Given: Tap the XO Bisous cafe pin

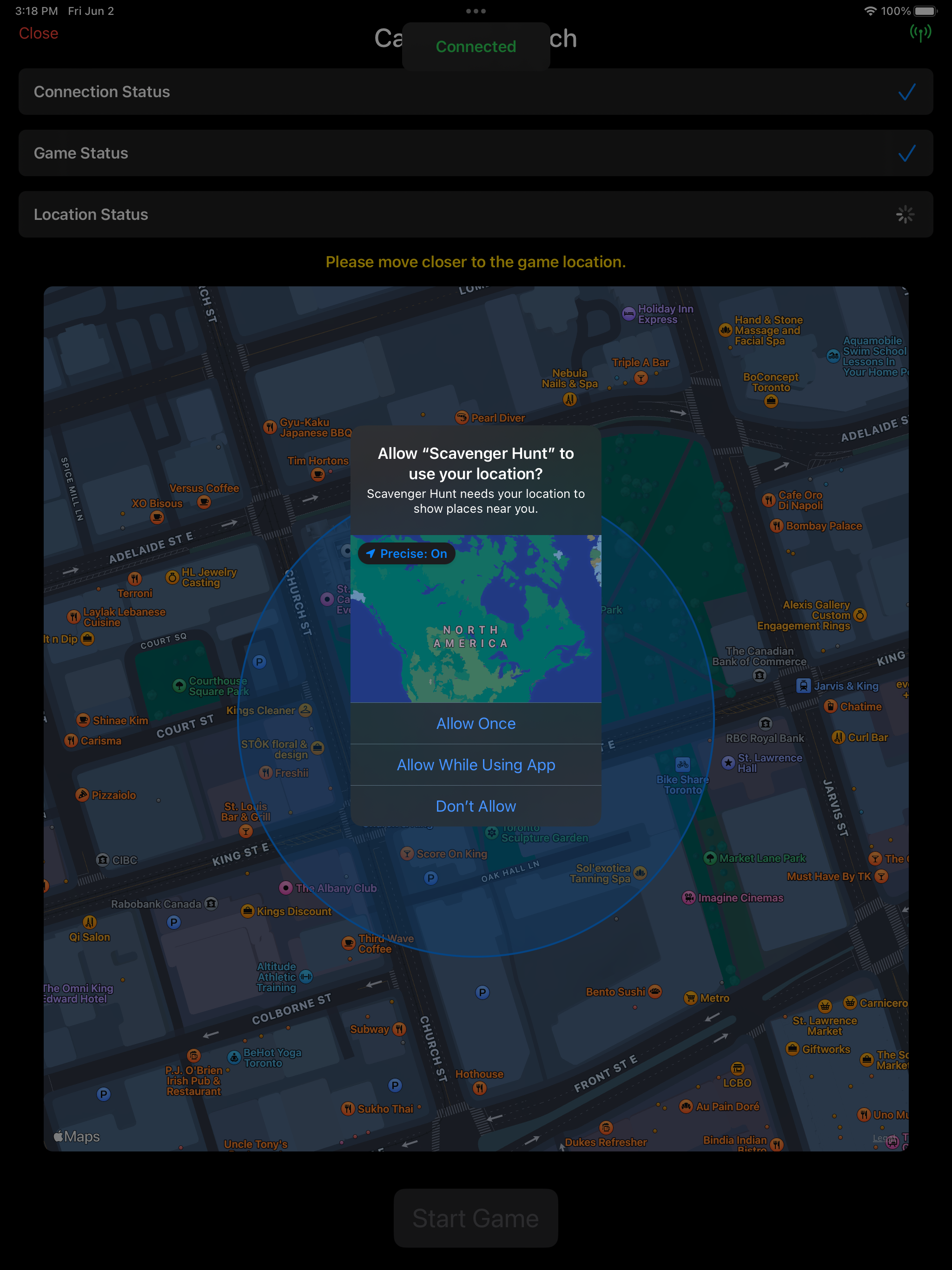Looking at the screenshot, I should [x=157, y=517].
